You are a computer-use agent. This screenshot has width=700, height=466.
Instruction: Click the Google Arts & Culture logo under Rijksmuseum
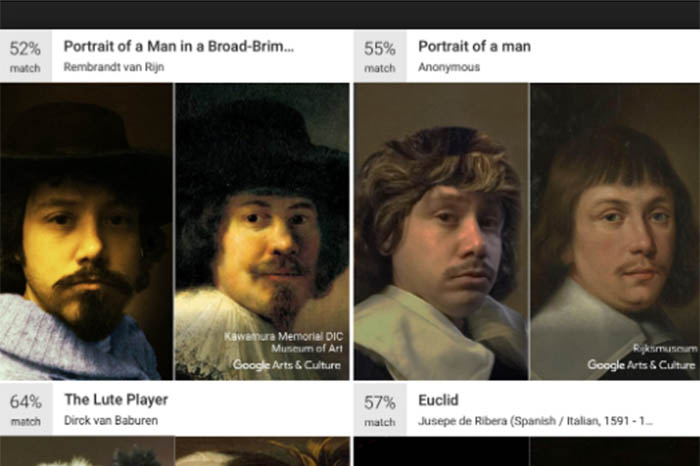(641, 365)
